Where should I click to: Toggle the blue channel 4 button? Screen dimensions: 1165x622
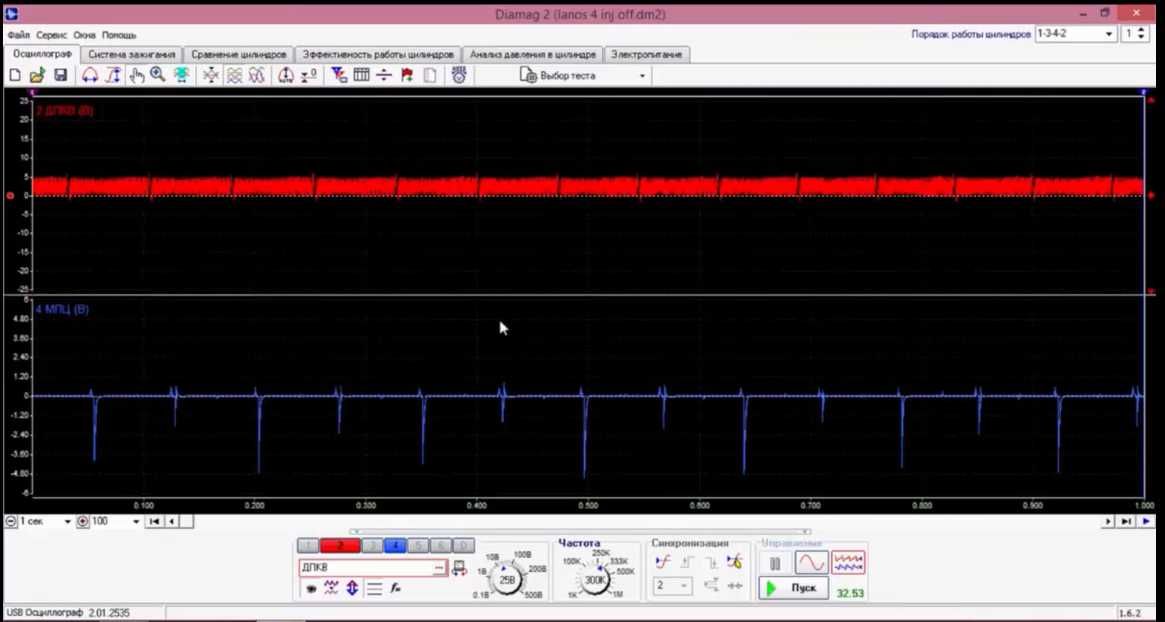click(395, 545)
